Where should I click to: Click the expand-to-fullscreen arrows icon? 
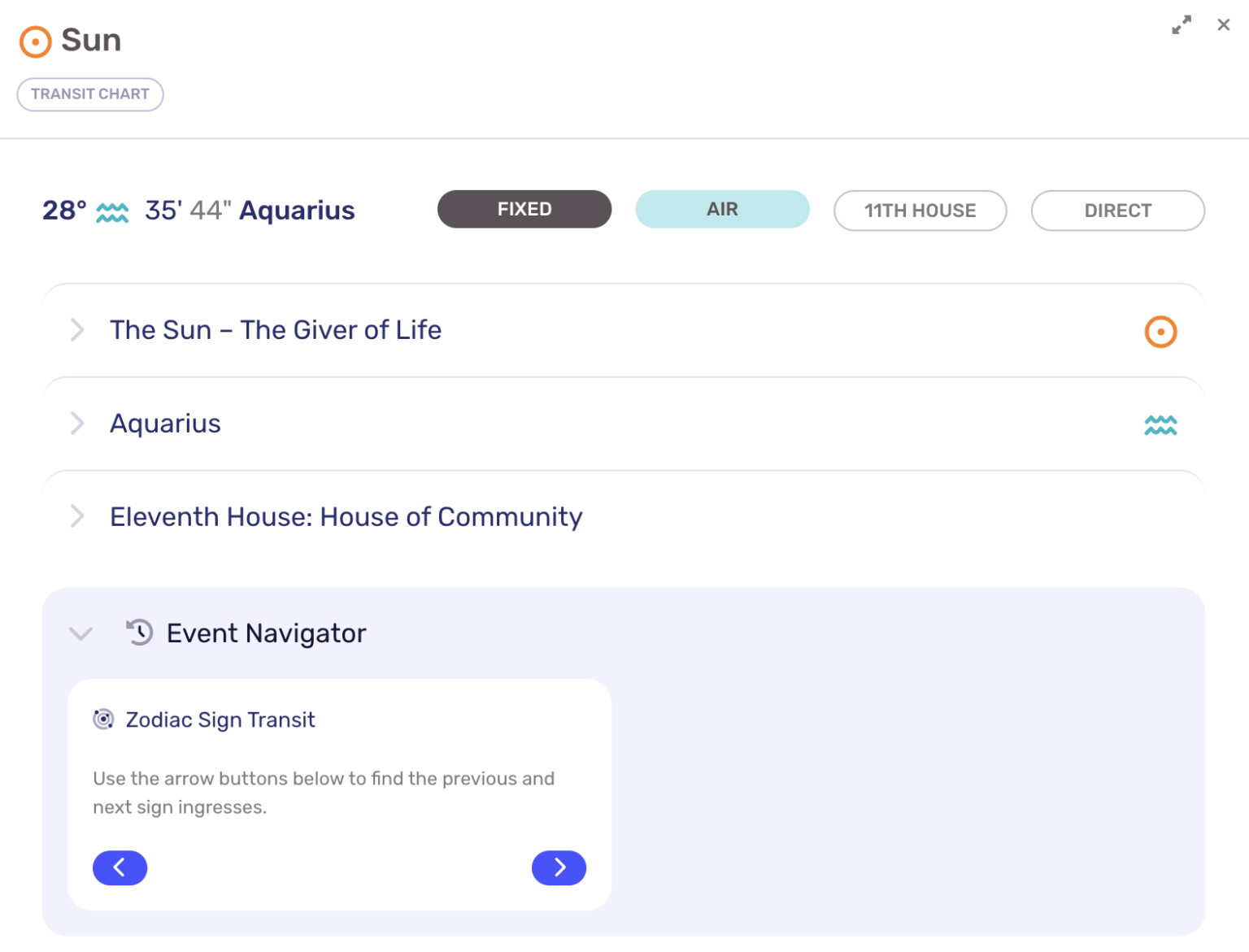click(x=1181, y=25)
